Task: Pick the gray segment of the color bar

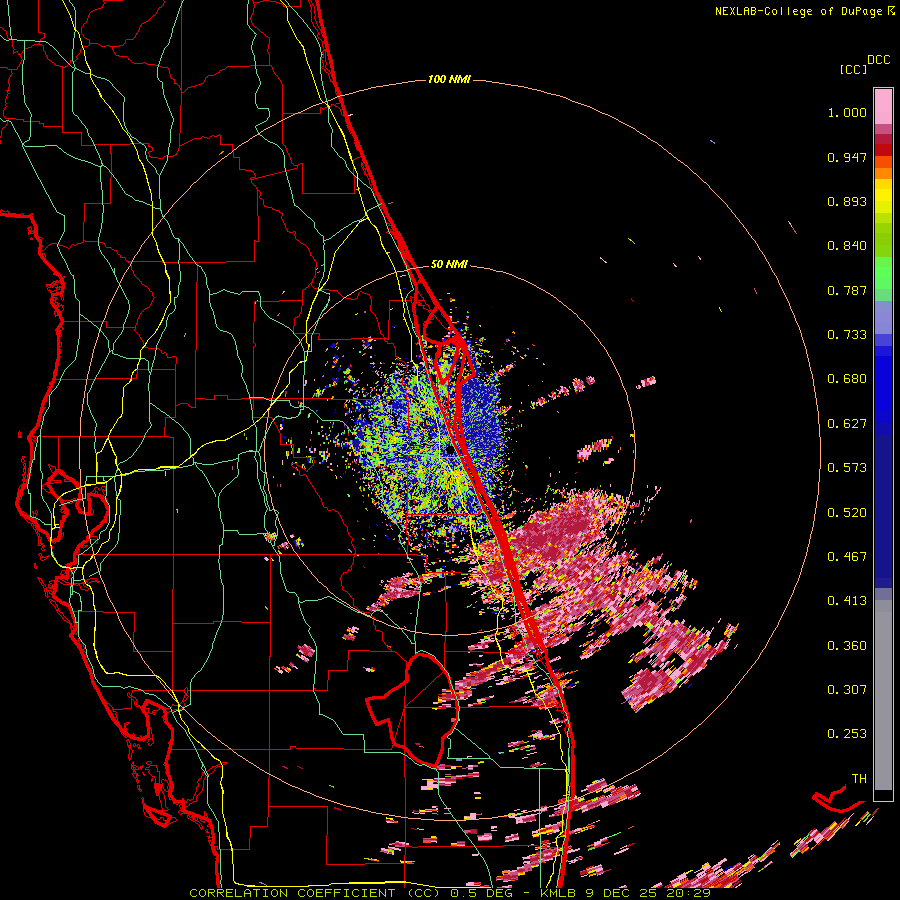Action: pos(883,695)
